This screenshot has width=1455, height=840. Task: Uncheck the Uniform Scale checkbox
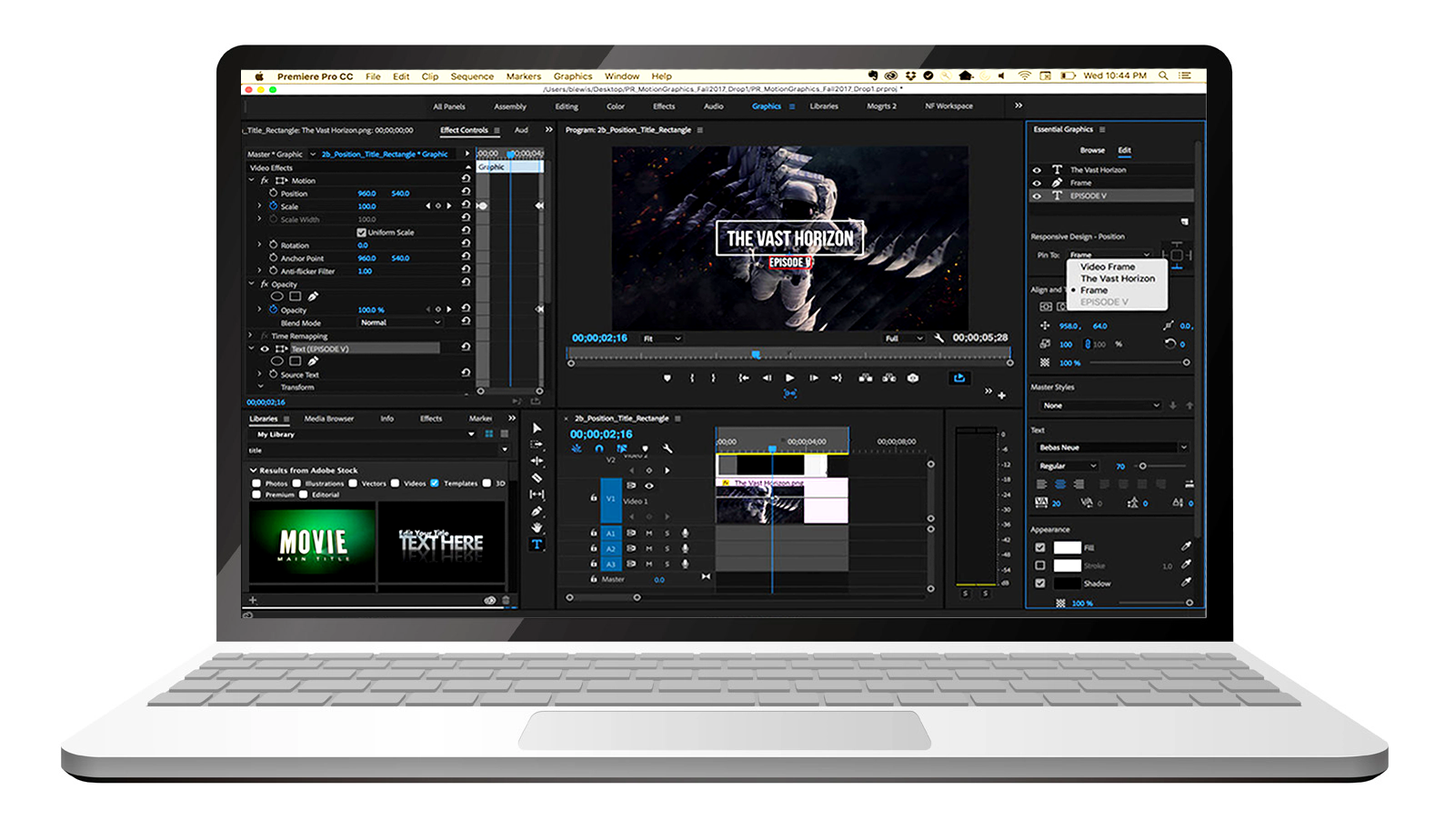(361, 233)
